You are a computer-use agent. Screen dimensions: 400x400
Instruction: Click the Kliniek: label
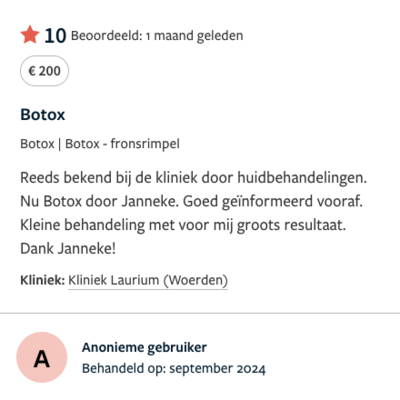point(42,280)
